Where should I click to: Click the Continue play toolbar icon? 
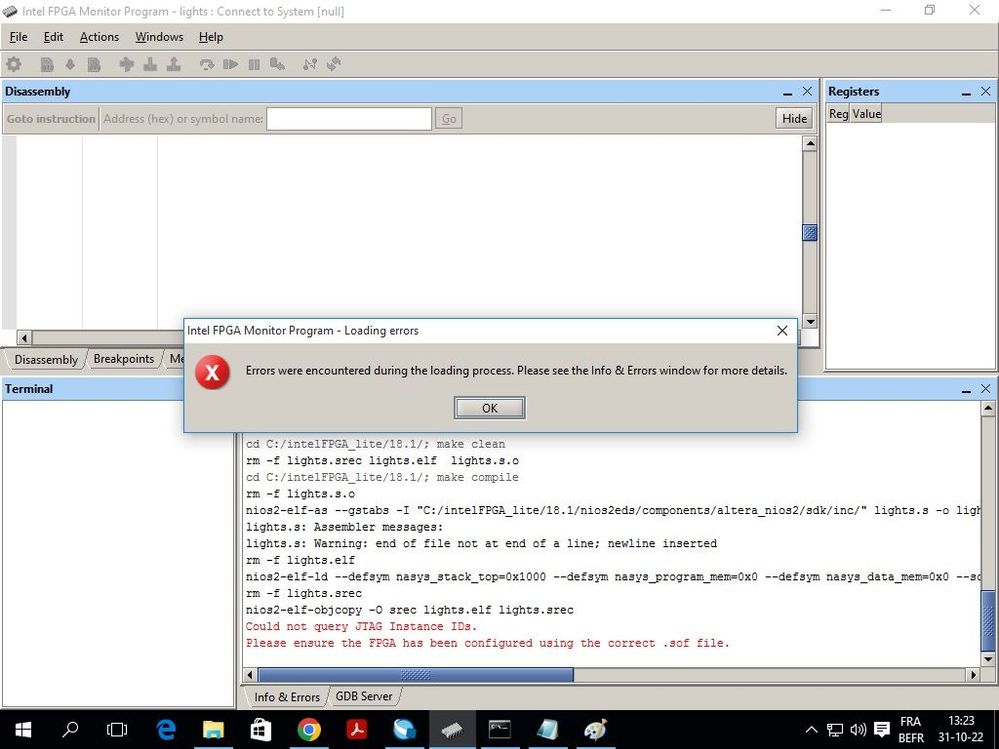(x=230, y=64)
